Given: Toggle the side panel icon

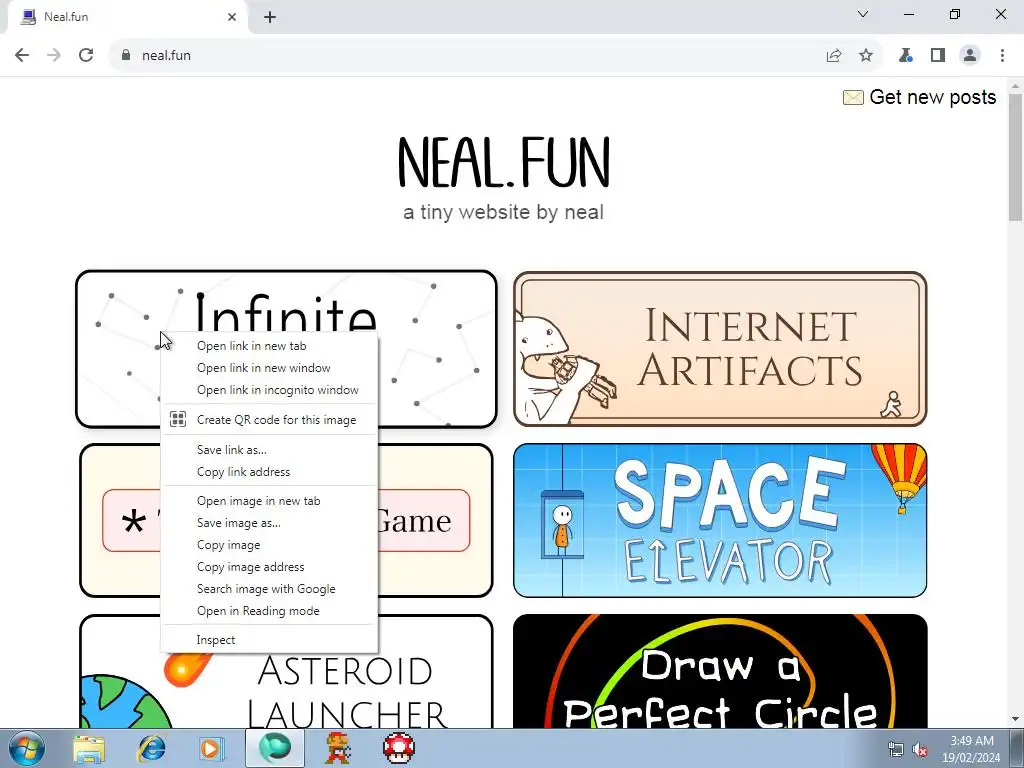Looking at the screenshot, I should pos(938,56).
